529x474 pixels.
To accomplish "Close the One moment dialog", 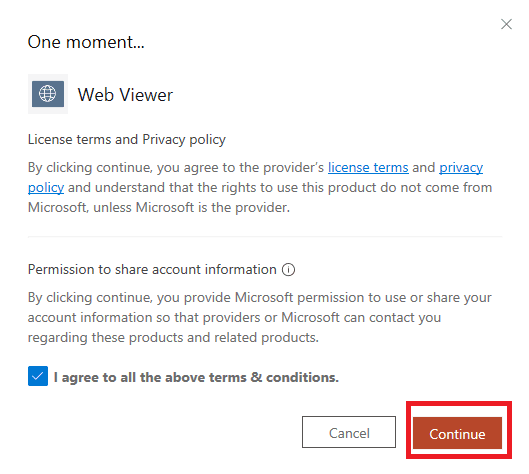I will (506, 24).
